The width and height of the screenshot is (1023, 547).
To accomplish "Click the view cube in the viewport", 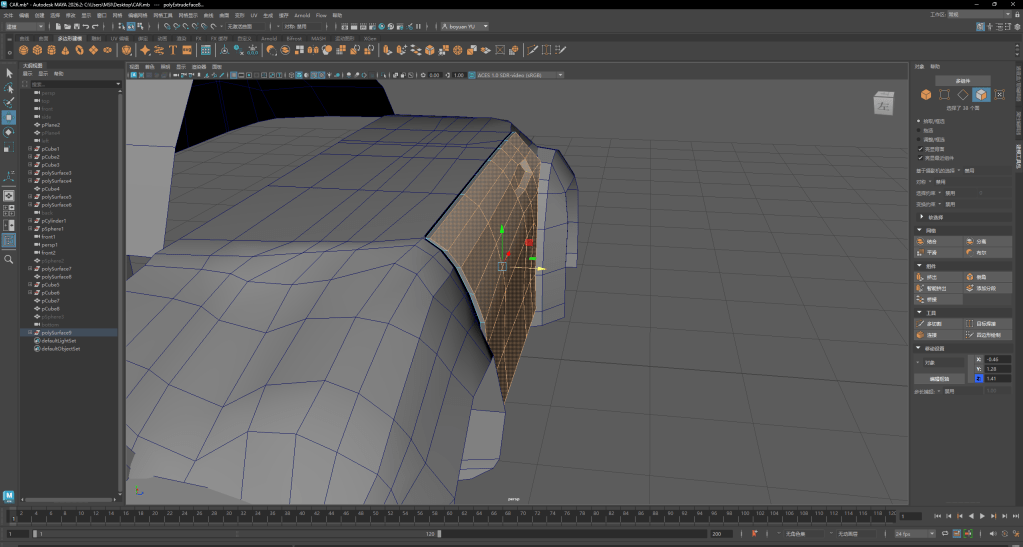I will pyautogui.click(x=884, y=103).
